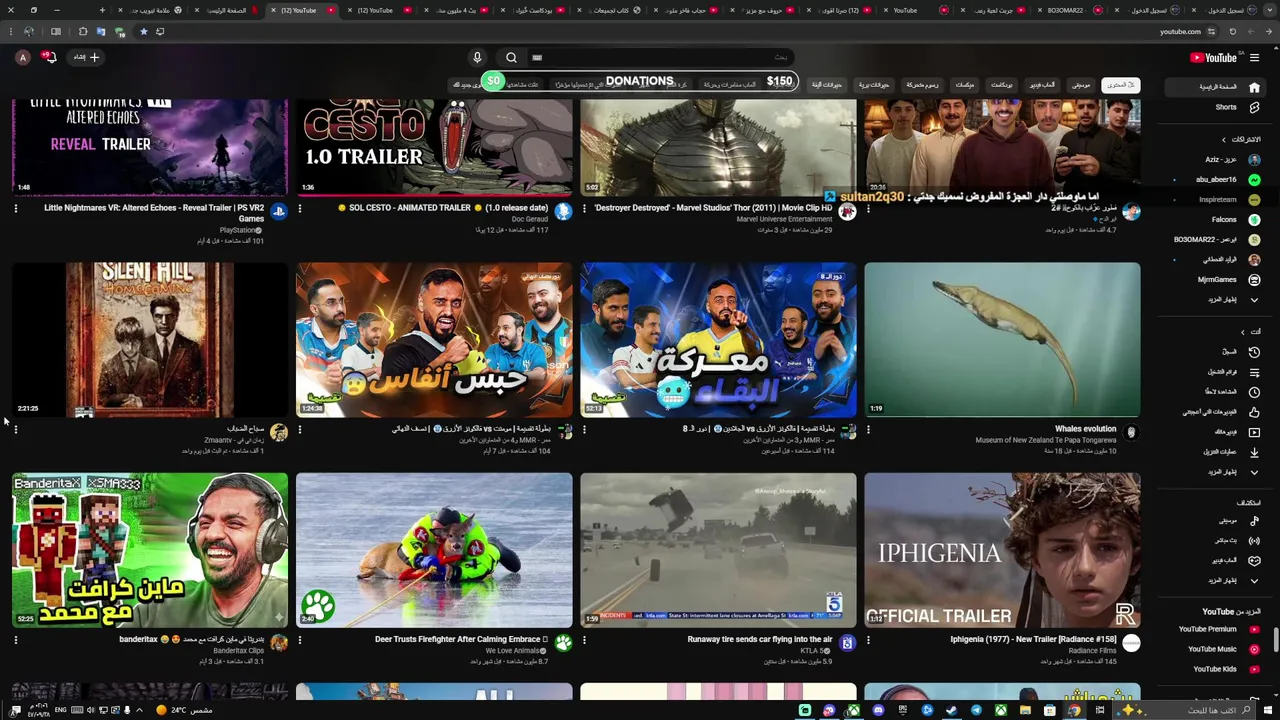The image size is (1280, 720).
Task: Click the YouTube search input field
Action: click(660, 58)
